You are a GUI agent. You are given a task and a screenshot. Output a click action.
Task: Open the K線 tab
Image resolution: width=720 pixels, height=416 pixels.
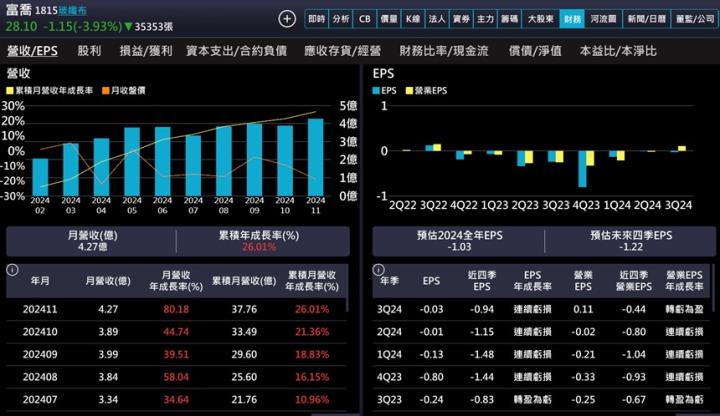pos(413,19)
